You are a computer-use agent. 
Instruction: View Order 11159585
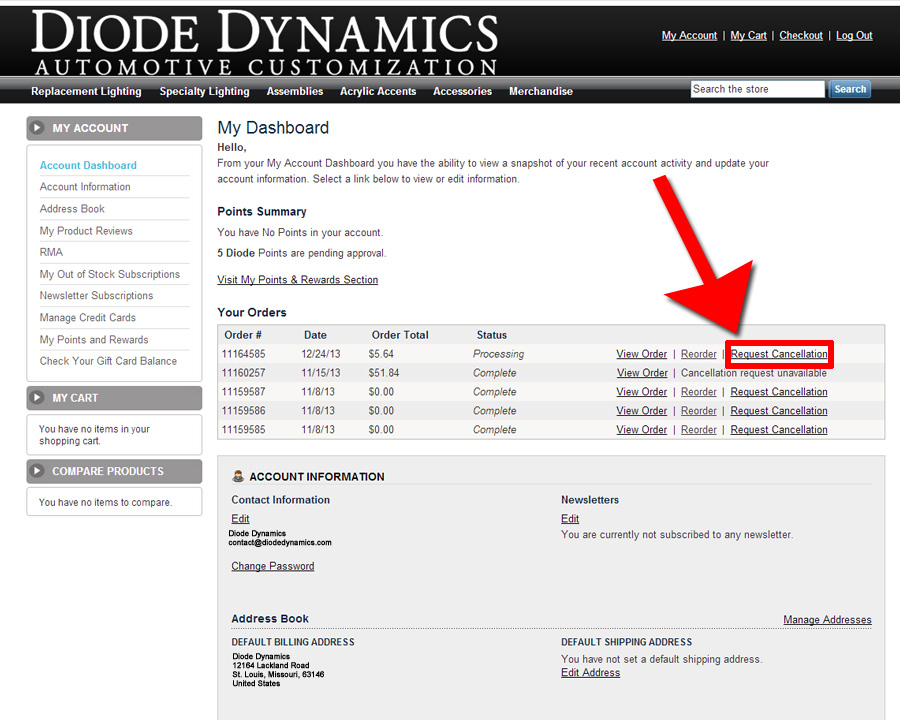(641, 429)
